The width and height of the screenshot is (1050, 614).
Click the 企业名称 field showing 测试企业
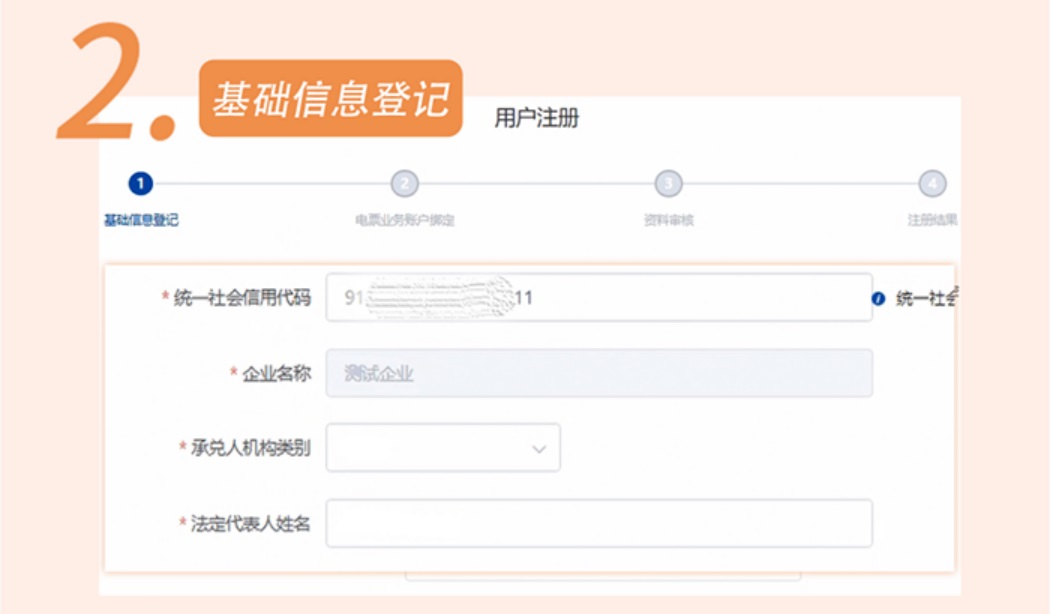599,373
